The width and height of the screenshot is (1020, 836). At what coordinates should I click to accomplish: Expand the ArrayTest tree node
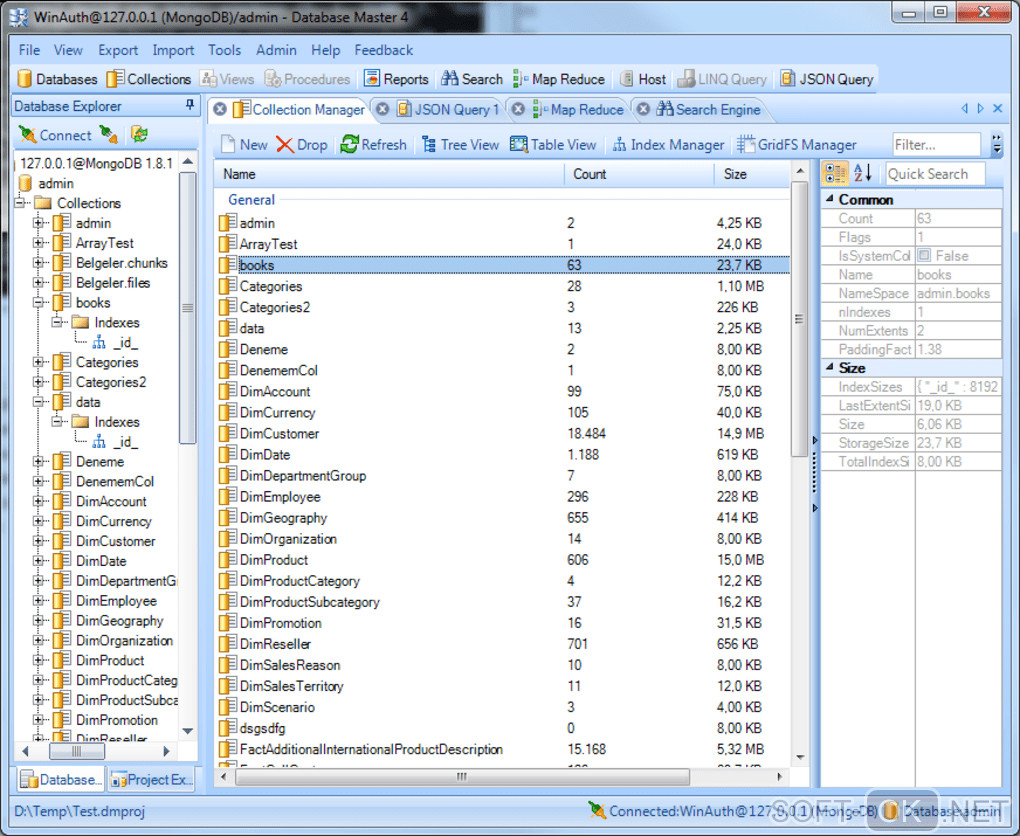pyautogui.click(x=38, y=243)
